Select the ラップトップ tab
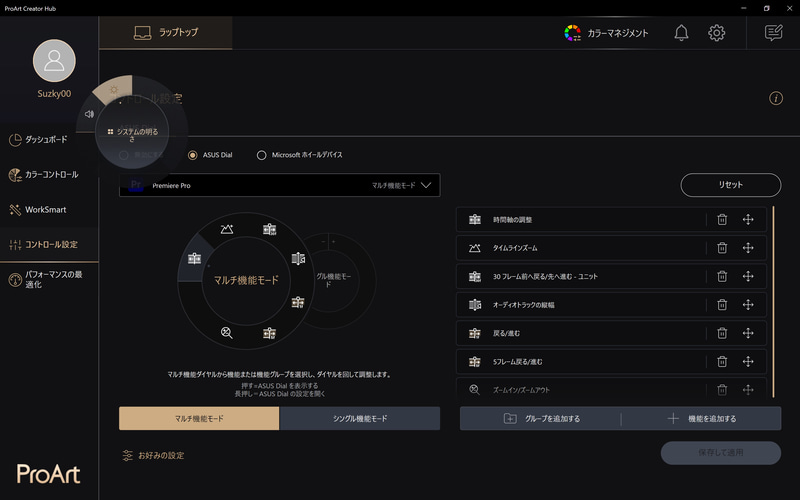Screen dimensions: 800x500 [x=166, y=33]
